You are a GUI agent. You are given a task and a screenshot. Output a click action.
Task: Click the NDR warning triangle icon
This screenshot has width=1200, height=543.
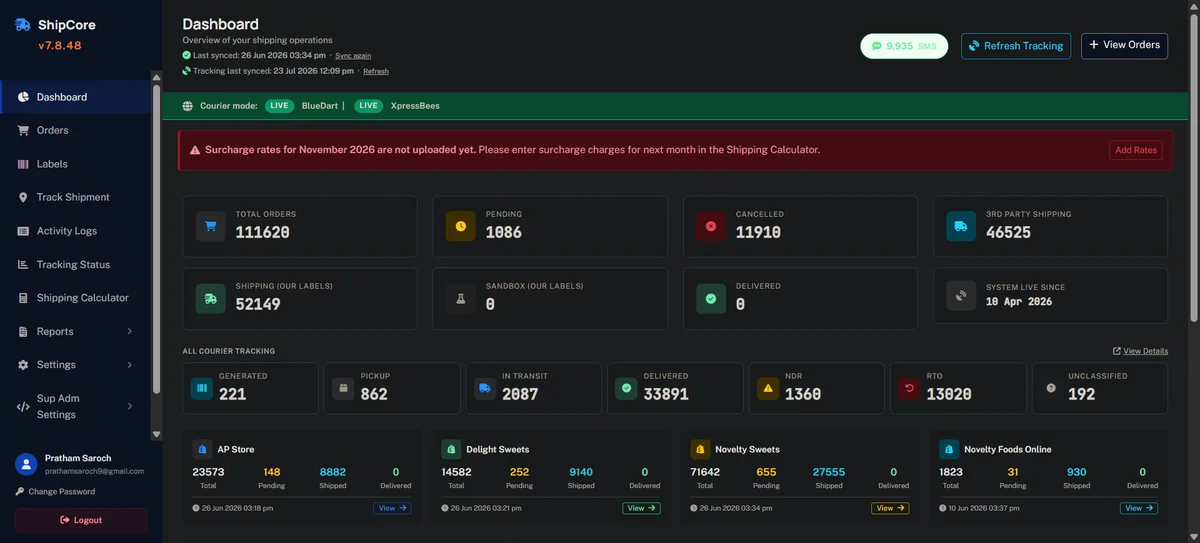pos(768,388)
